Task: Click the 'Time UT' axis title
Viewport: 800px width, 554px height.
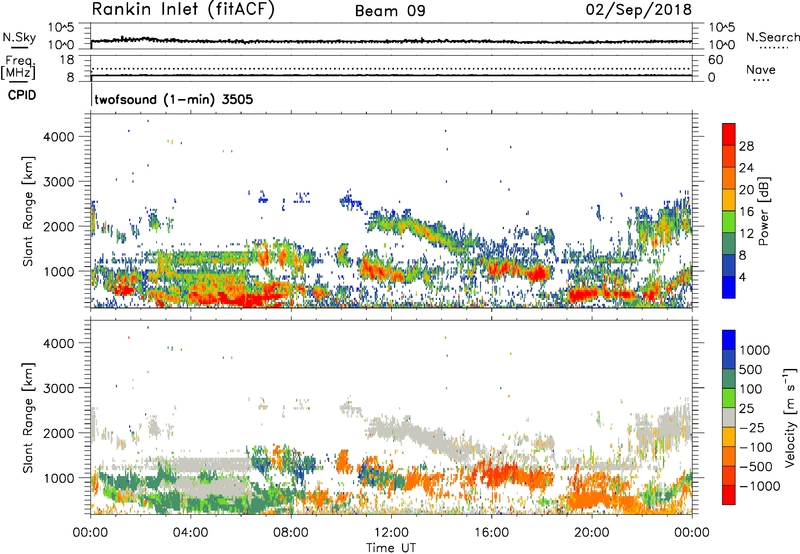Action: (x=391, y=548)
